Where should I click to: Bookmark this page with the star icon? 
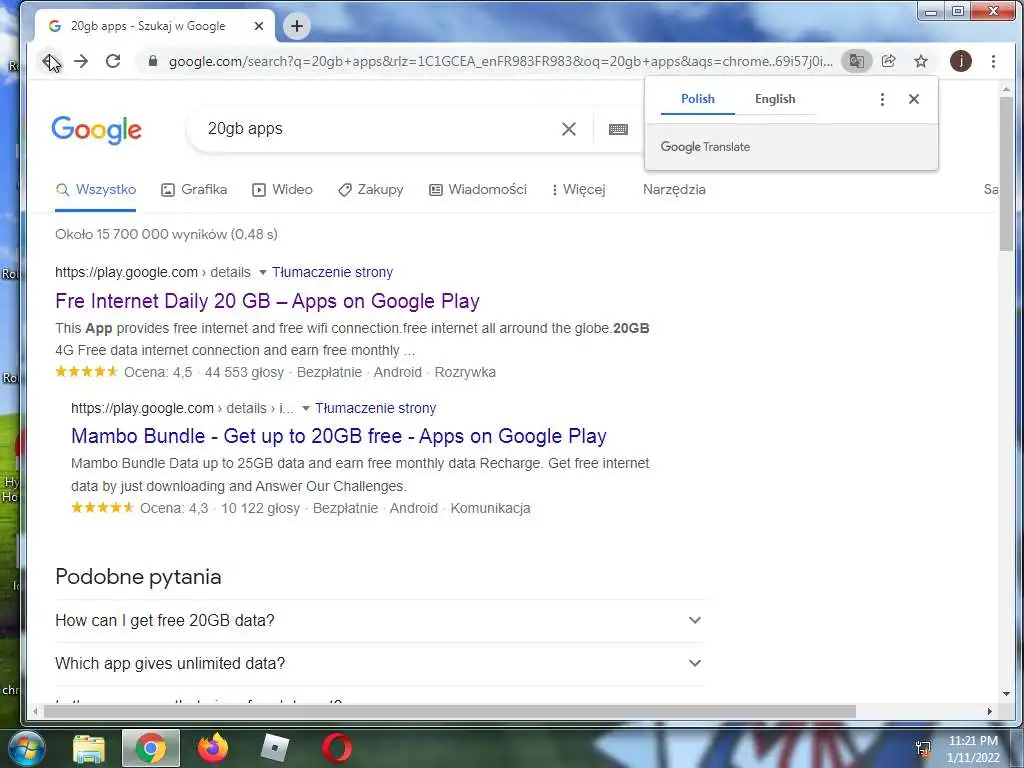(x=921, y=61)
